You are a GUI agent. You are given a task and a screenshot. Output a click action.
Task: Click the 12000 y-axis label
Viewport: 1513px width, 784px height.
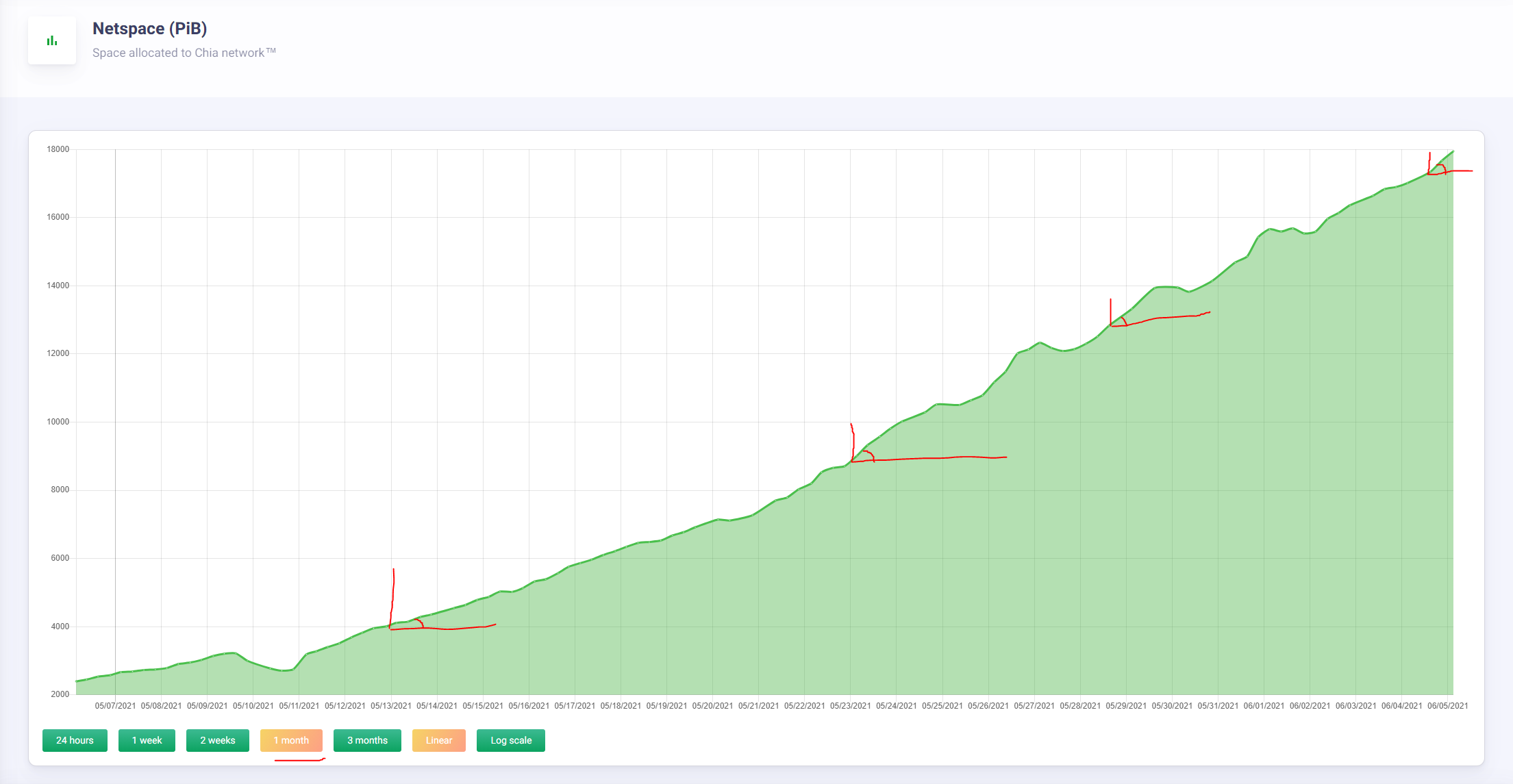pyautogui.click(x=58, y=353)
